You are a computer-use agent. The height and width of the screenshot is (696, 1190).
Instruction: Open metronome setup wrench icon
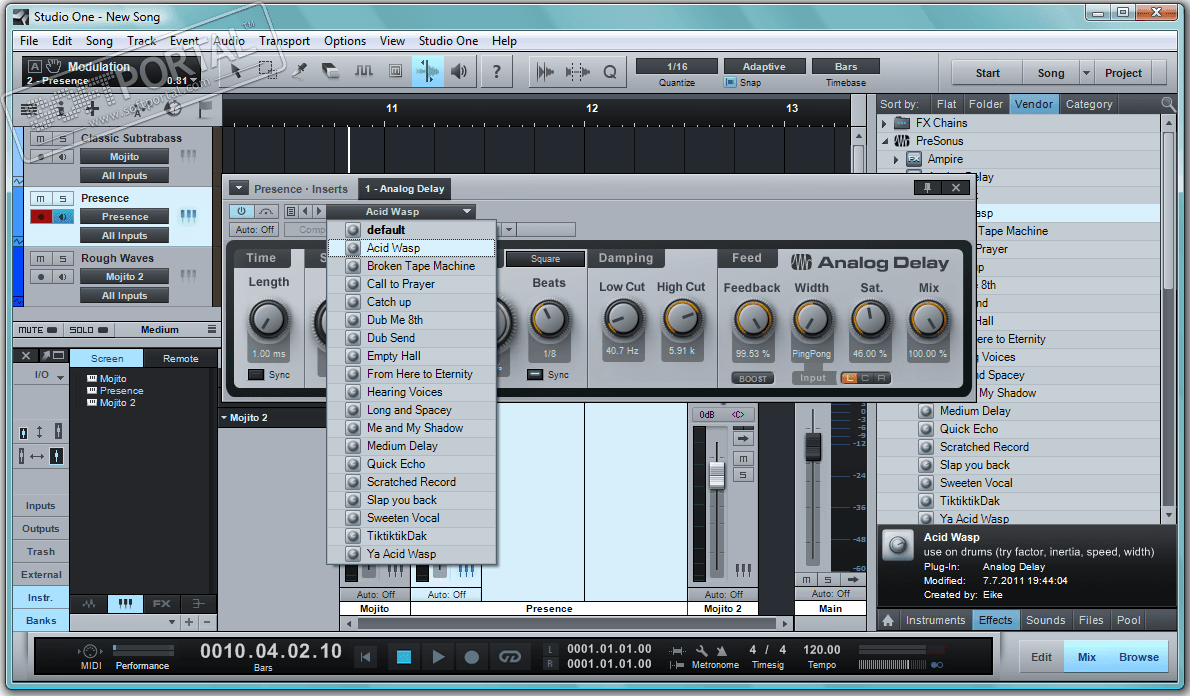click(702, 650)
